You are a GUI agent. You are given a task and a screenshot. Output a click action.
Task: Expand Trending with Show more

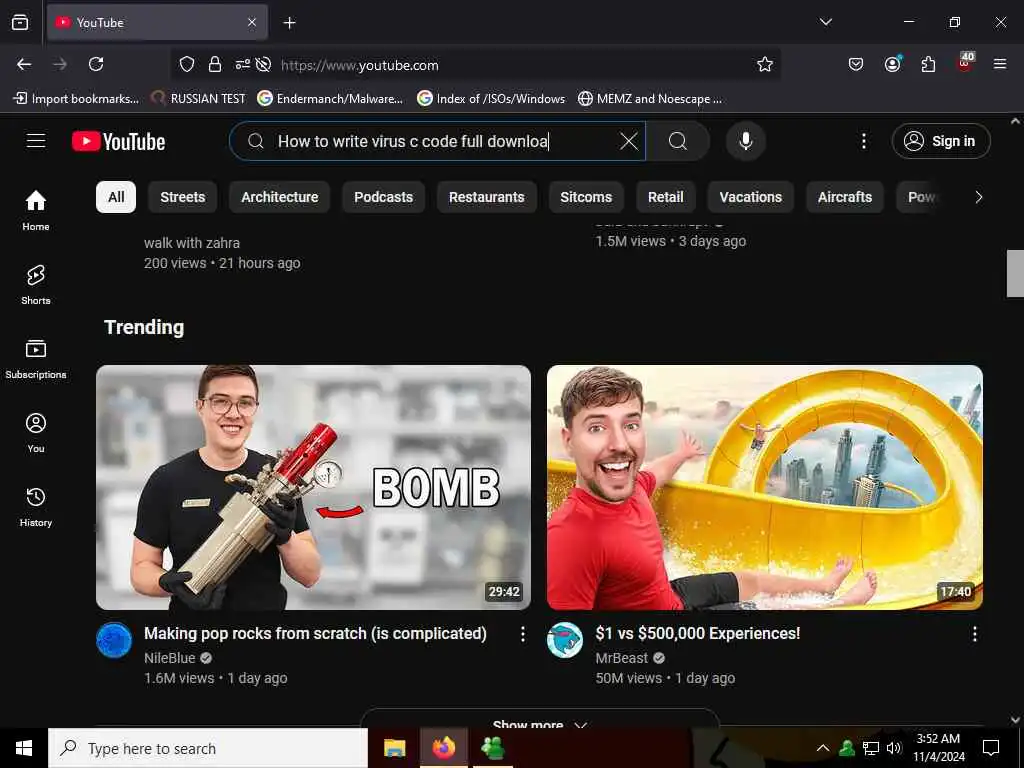click(539, 724)
